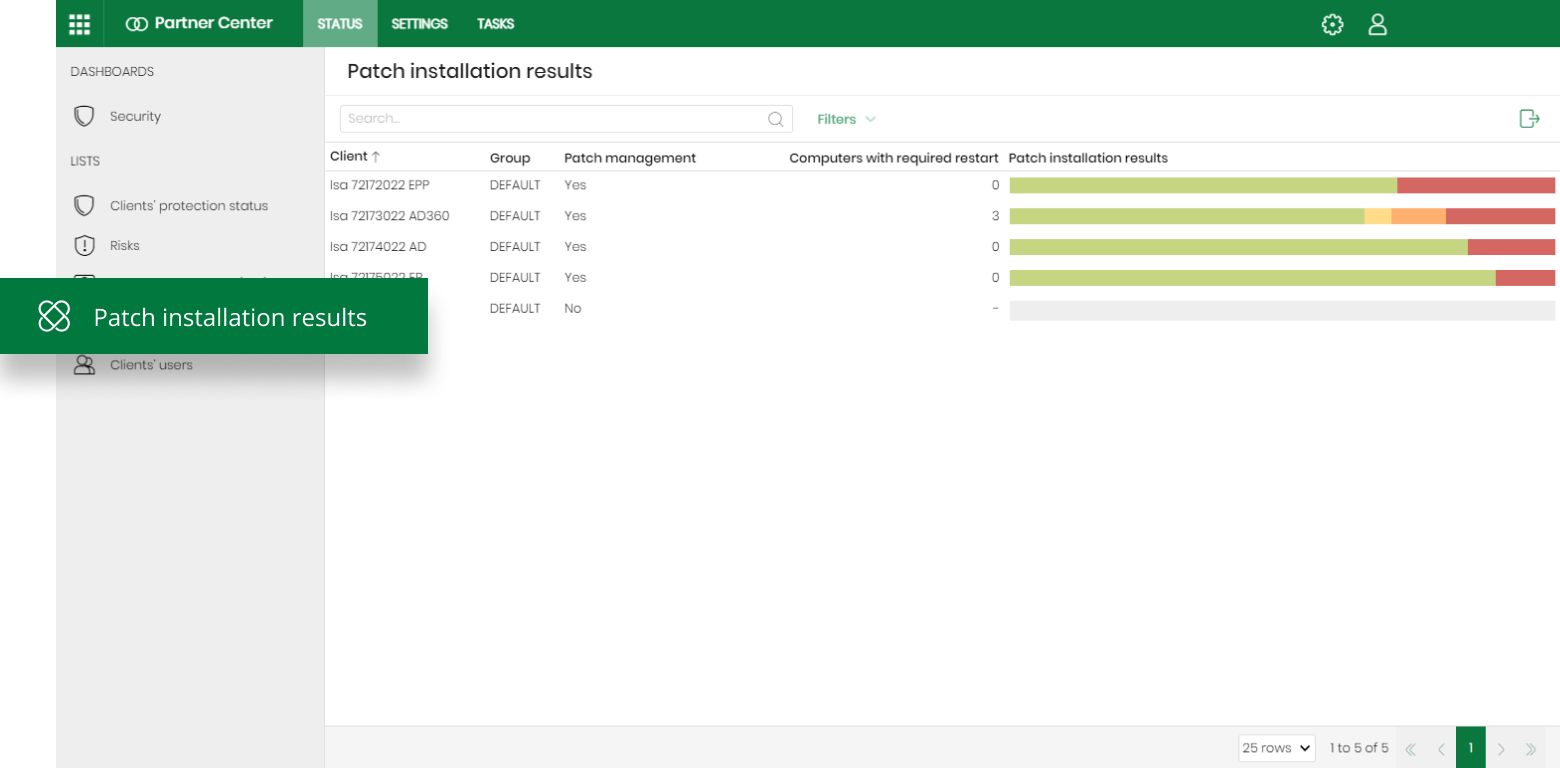Switch to the SETTINGS tab

[x=419, y=24]
